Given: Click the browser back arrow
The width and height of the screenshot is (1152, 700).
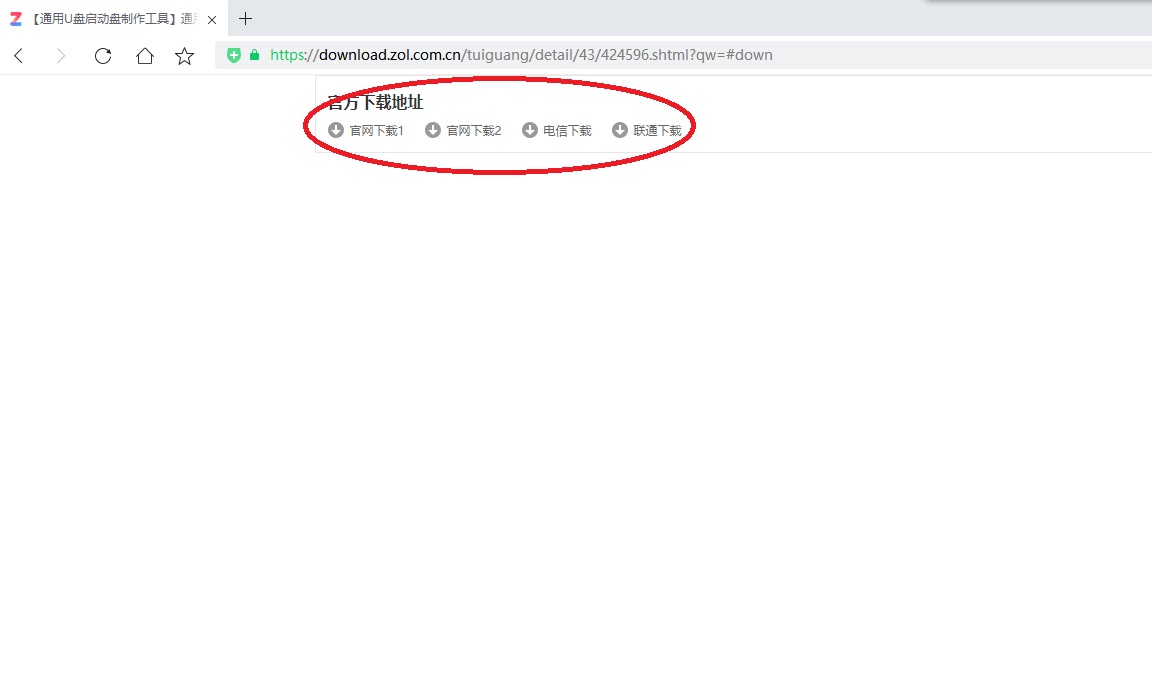Looking at the screenshot, I should click(x=19, y=56).
